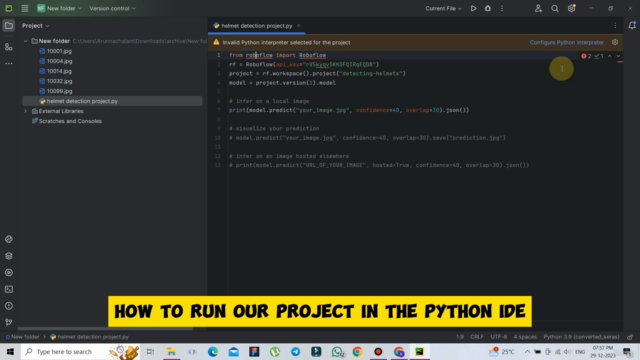This screenshot has width=640, height=360.
Task: Open Python Packages tool window
Action: (9, 239)
